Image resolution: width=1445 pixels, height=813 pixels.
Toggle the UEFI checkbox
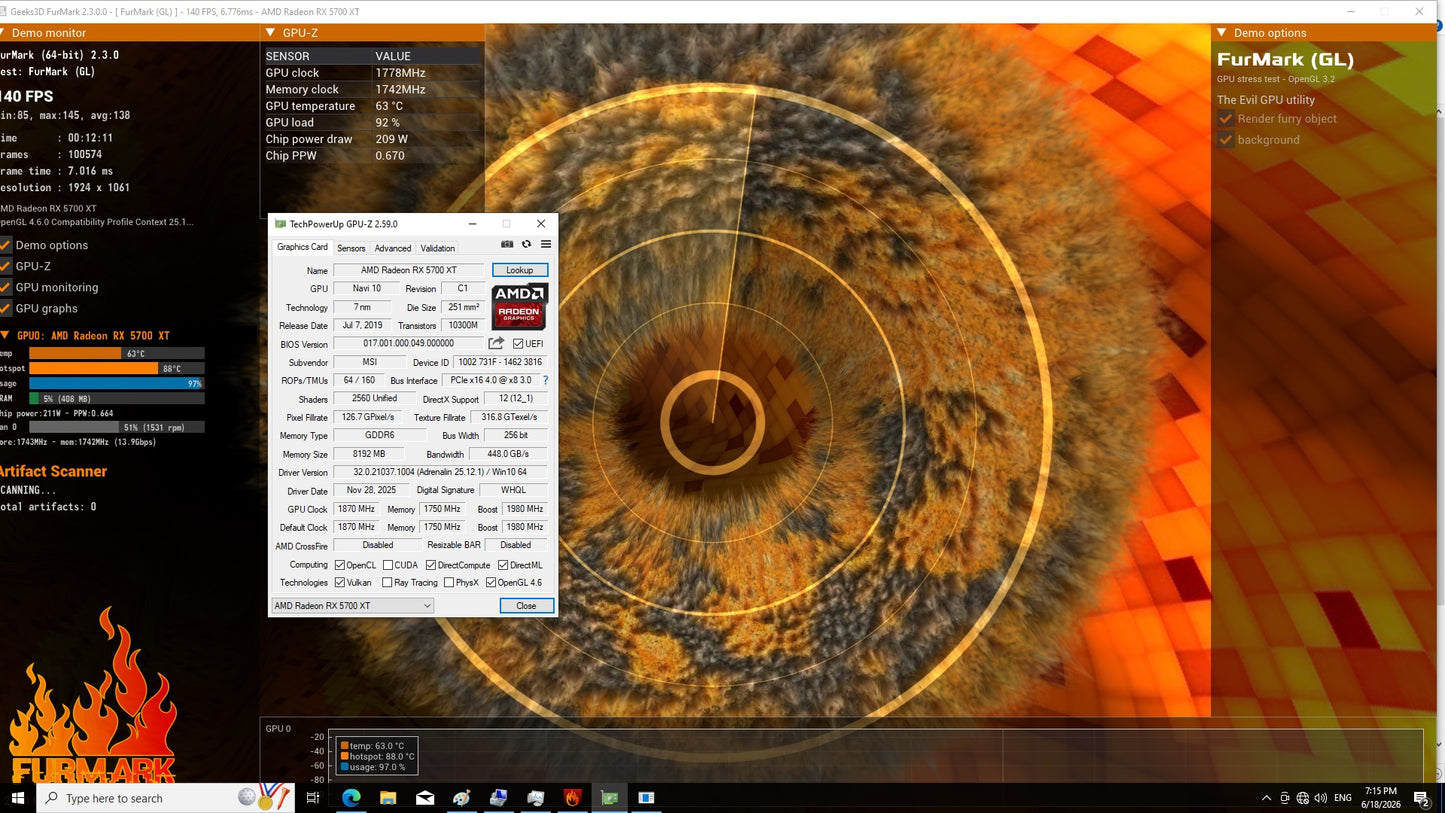click(518, 344)
